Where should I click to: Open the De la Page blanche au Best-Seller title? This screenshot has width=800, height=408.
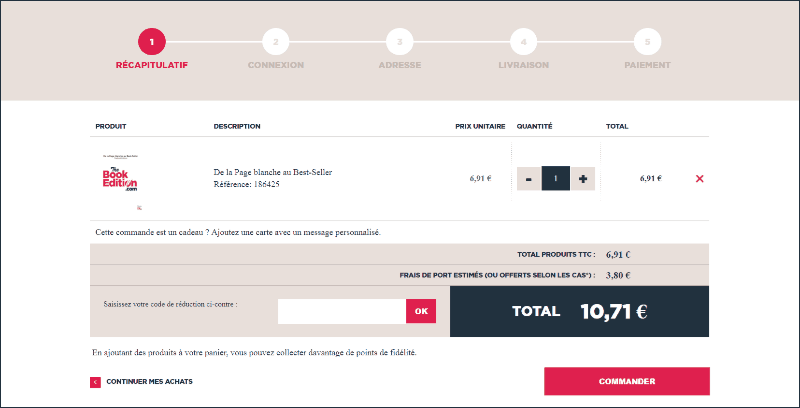click(273, 172)
